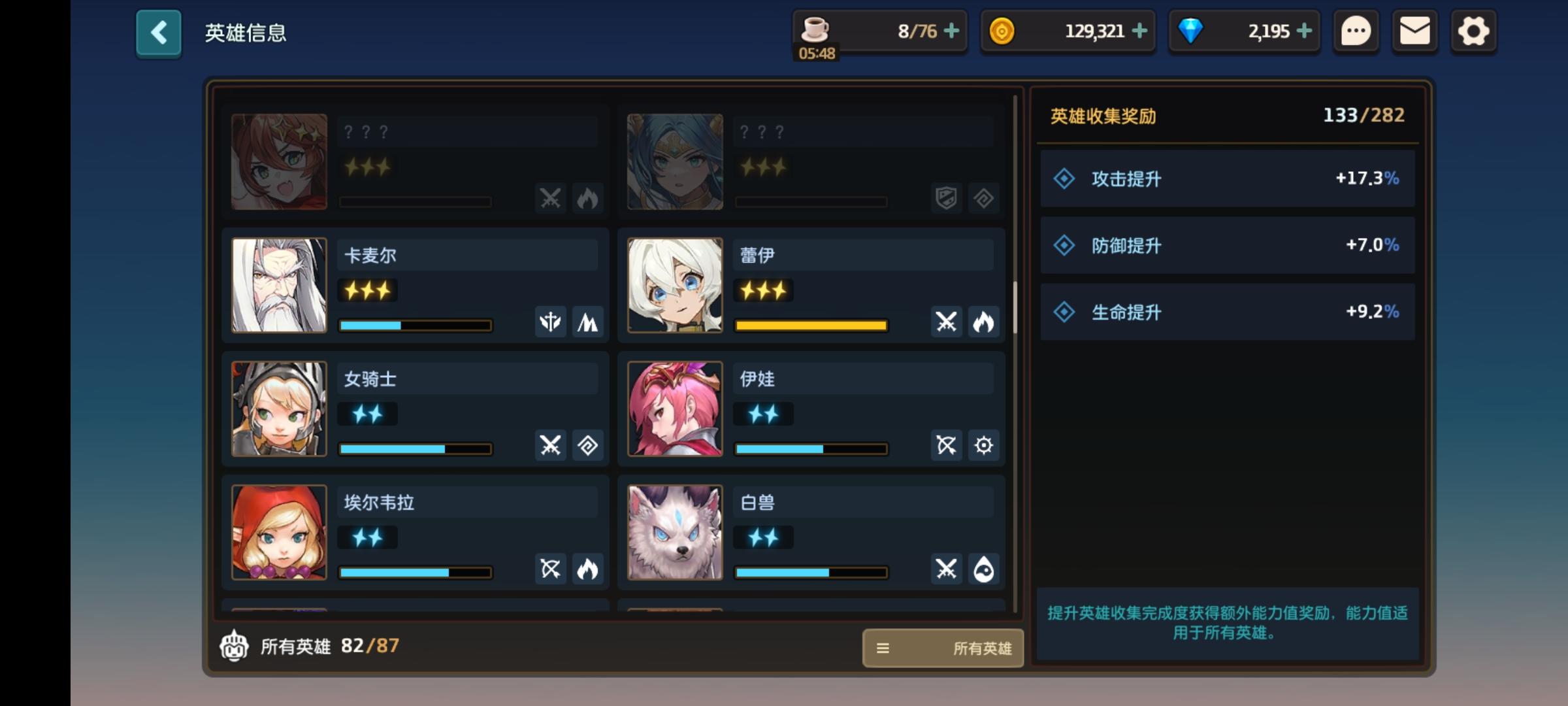Click the 攻击提升 bonus row

coord(1228,178)
